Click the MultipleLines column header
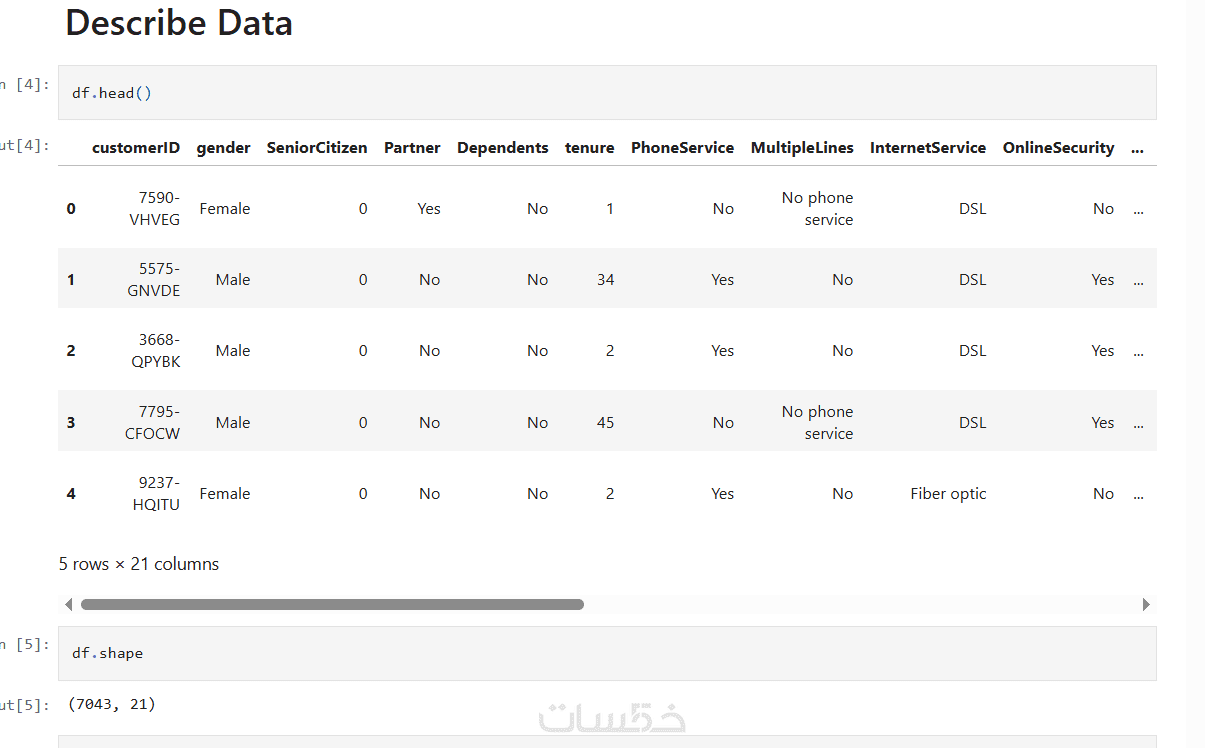Screen dimensions: 1225x748 (x=802, y=148)
